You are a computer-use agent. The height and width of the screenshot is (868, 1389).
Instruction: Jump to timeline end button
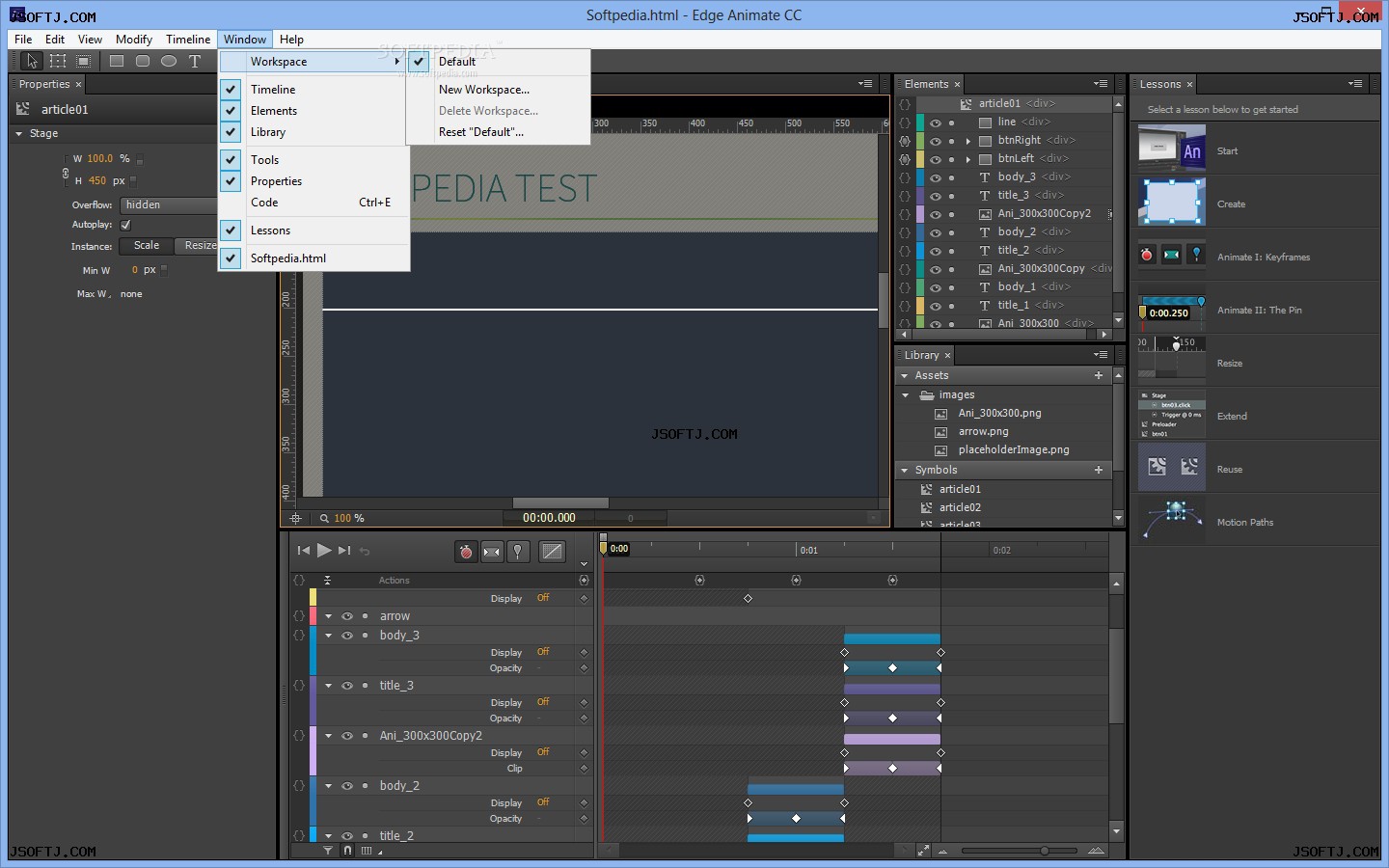(344, 551)
